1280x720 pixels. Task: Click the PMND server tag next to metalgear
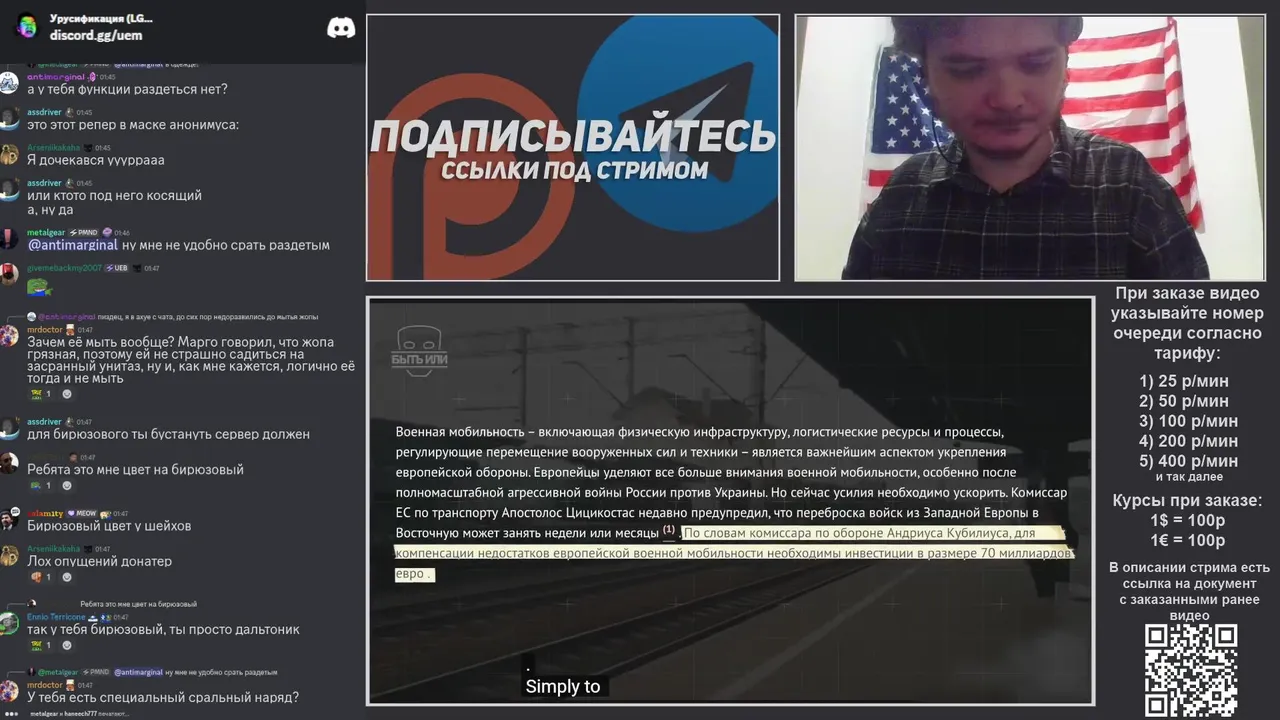83,232
